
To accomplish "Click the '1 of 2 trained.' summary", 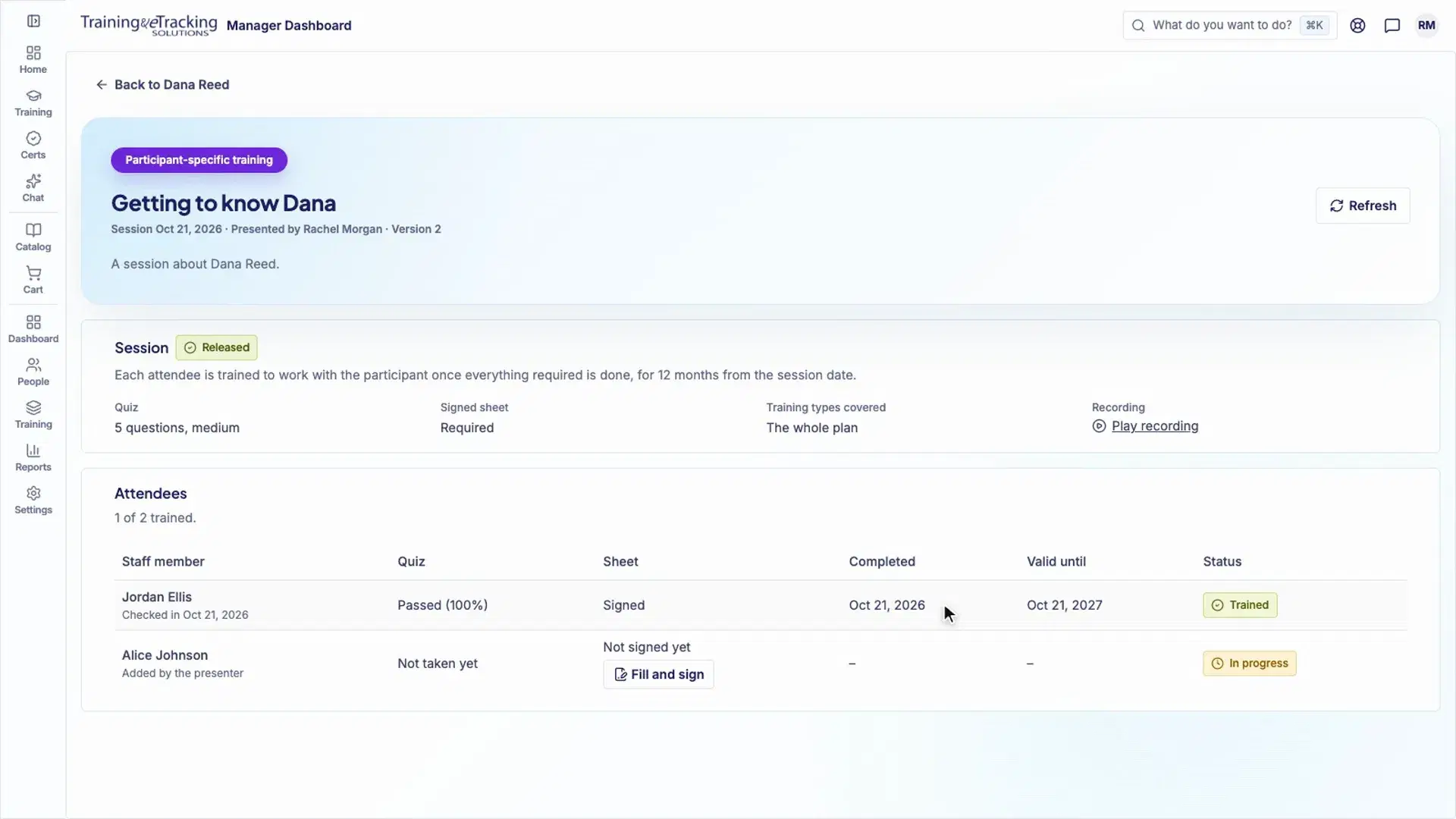I will coord(155,518).
